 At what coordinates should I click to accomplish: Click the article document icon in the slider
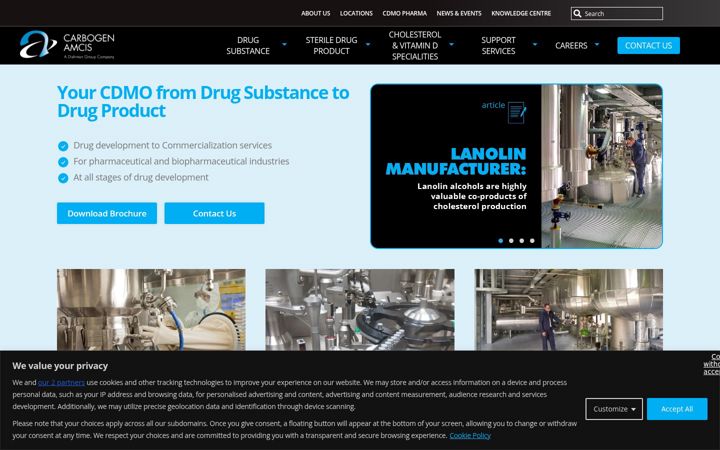point(517,112)
